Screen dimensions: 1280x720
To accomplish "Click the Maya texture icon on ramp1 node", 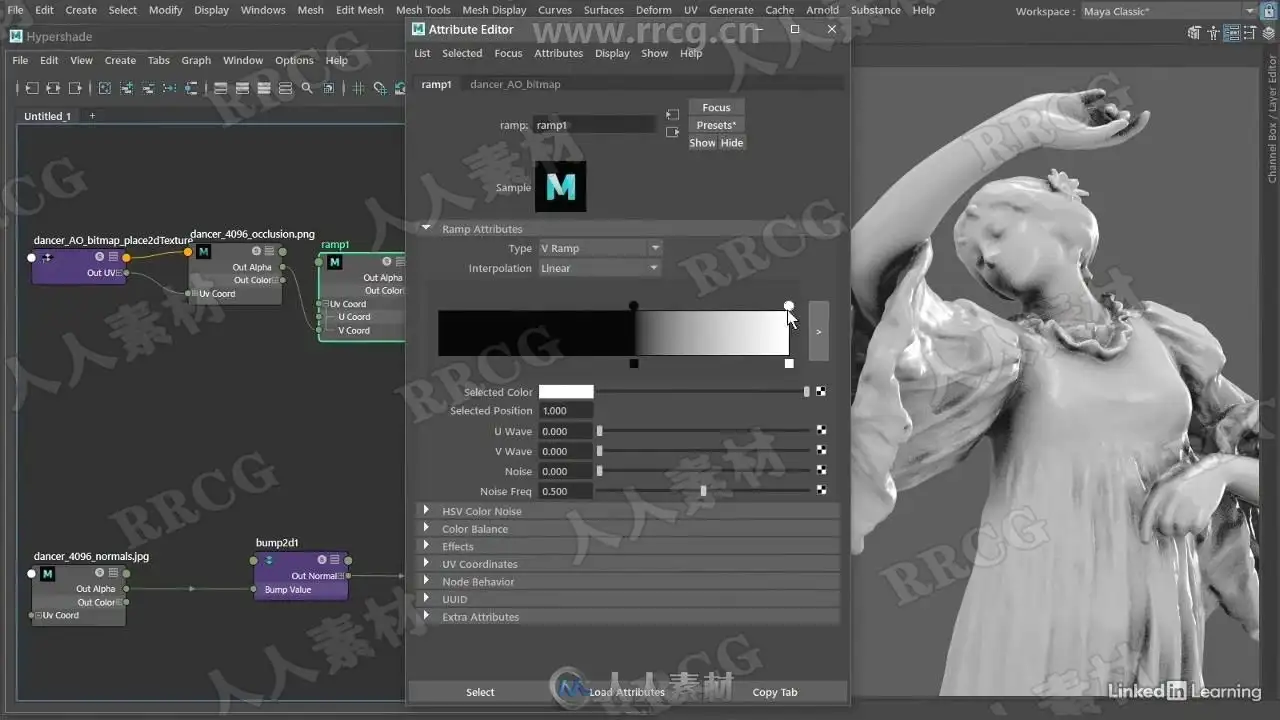I will click(335, 262).
